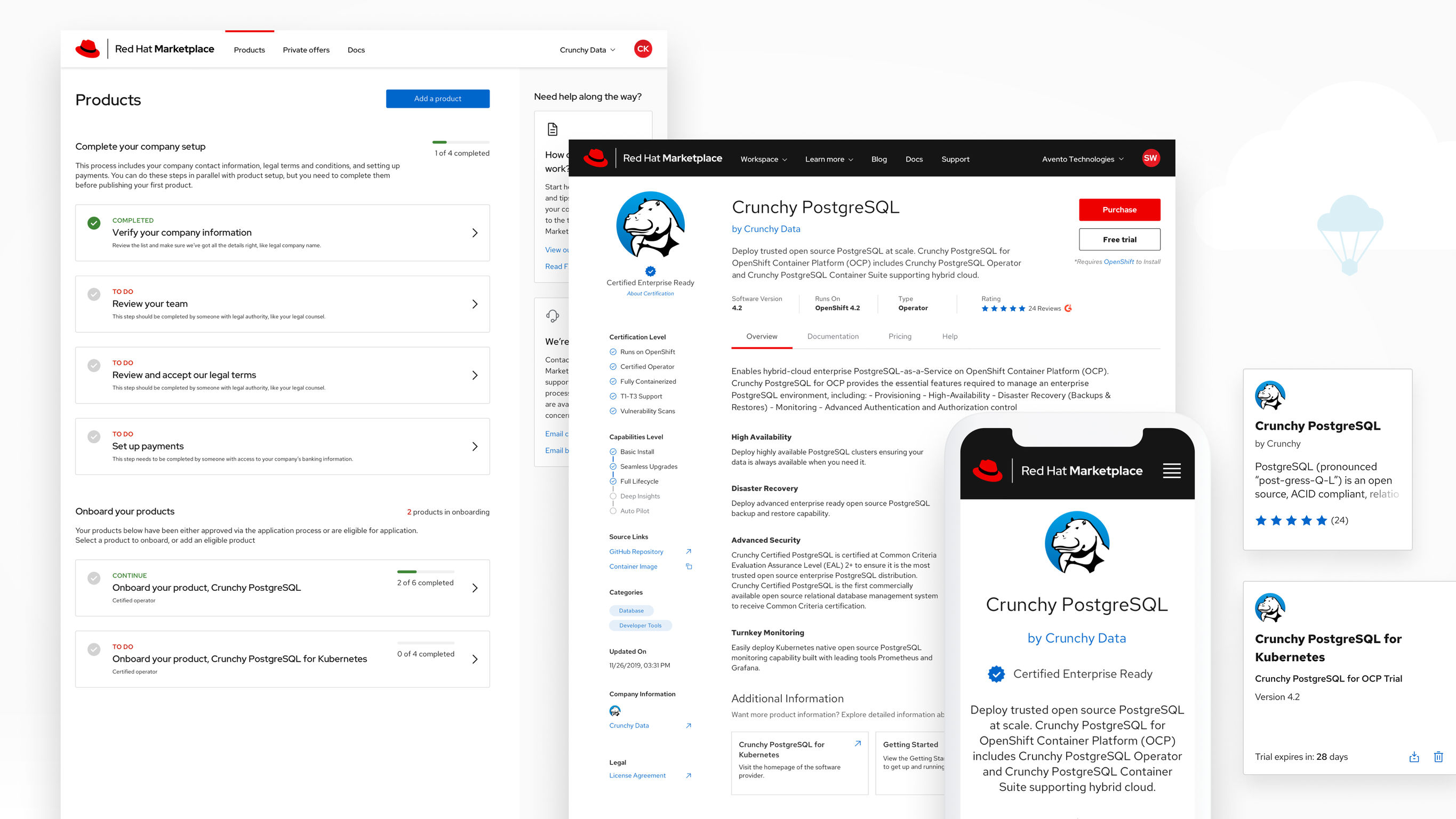The height and width of the screenshot is (819, 1456).
Task: Click the completed checkmark beside Verify your company information
Action: click(94, 222)
